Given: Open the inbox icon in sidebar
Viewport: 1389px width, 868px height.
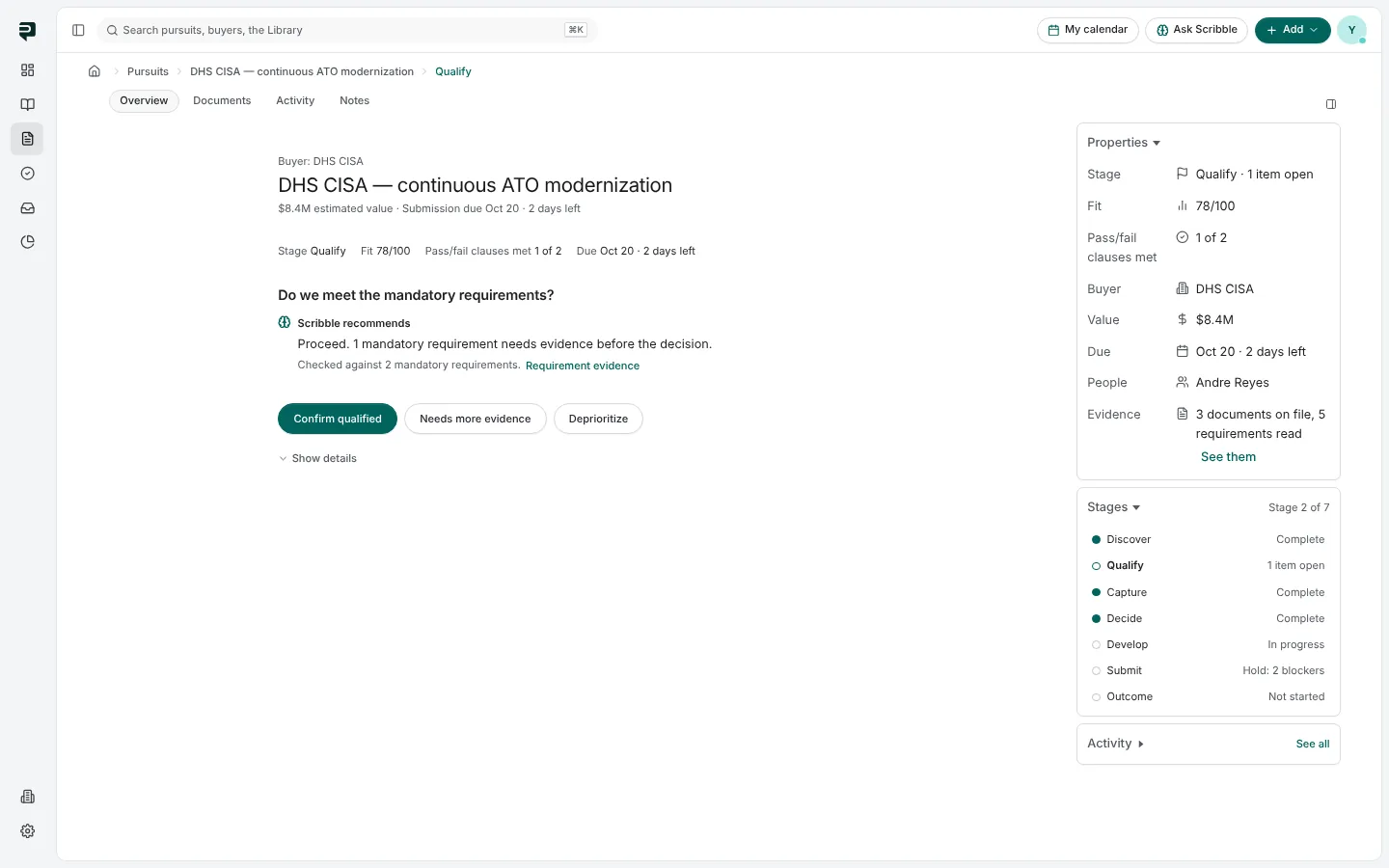Looking at the screenshot, I should click(x=27, y=208).
